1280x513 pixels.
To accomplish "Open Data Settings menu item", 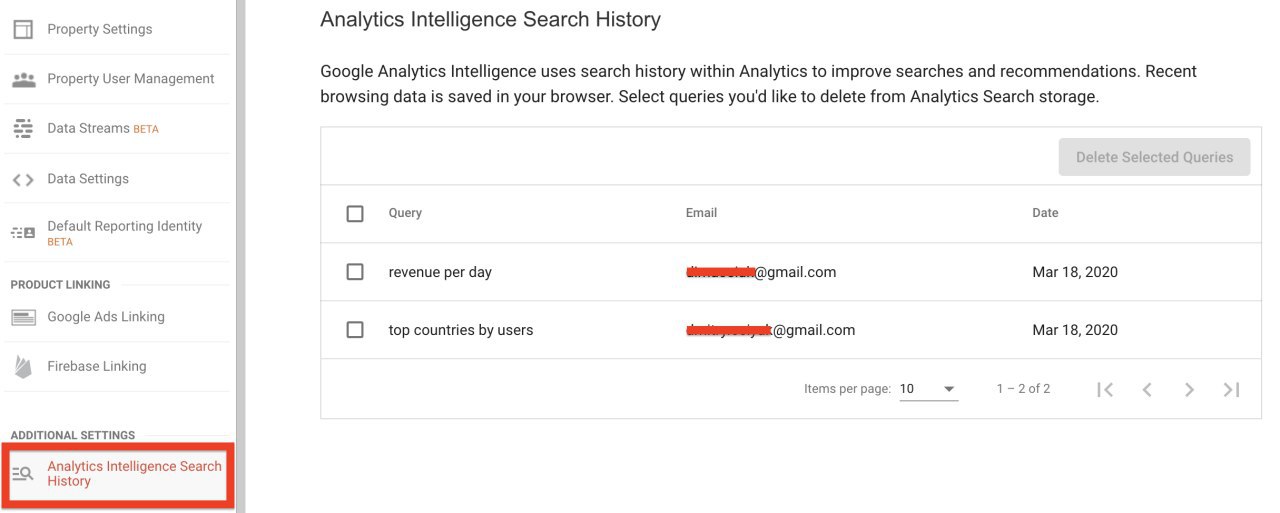I will pyautogui.click(x=88, y=179).
